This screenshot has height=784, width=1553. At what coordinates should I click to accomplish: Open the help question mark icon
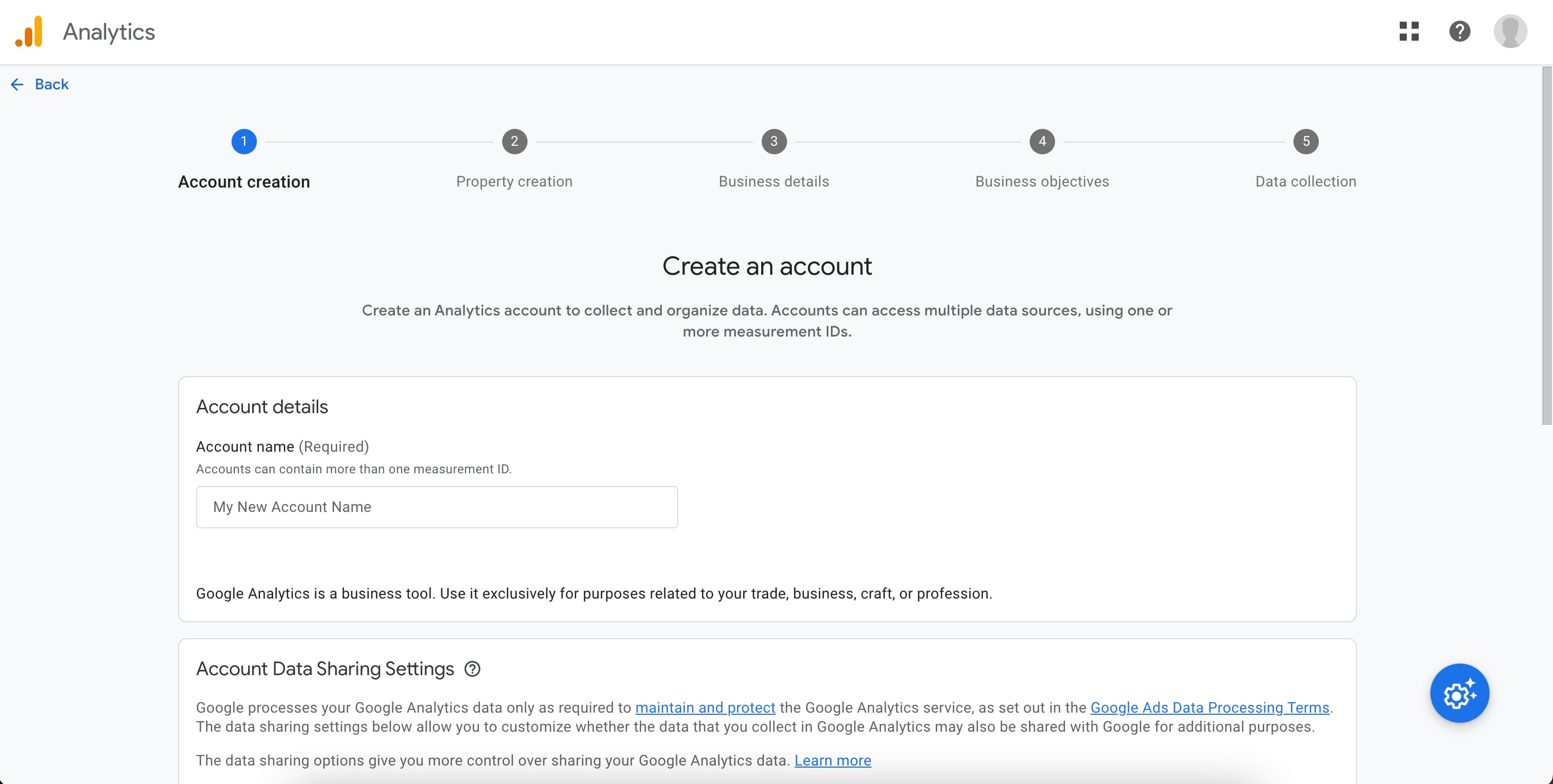[x=1459, y=31]
